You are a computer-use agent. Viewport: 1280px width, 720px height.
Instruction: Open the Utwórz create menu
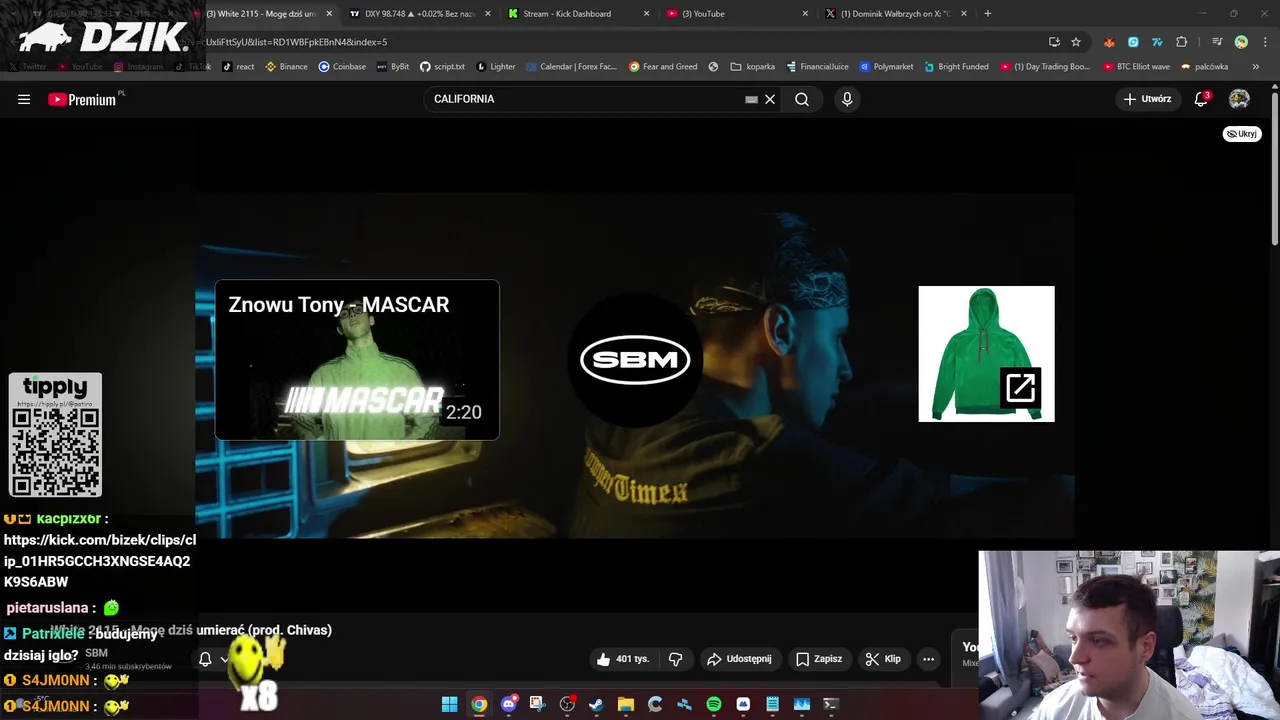click(1147, 99)
